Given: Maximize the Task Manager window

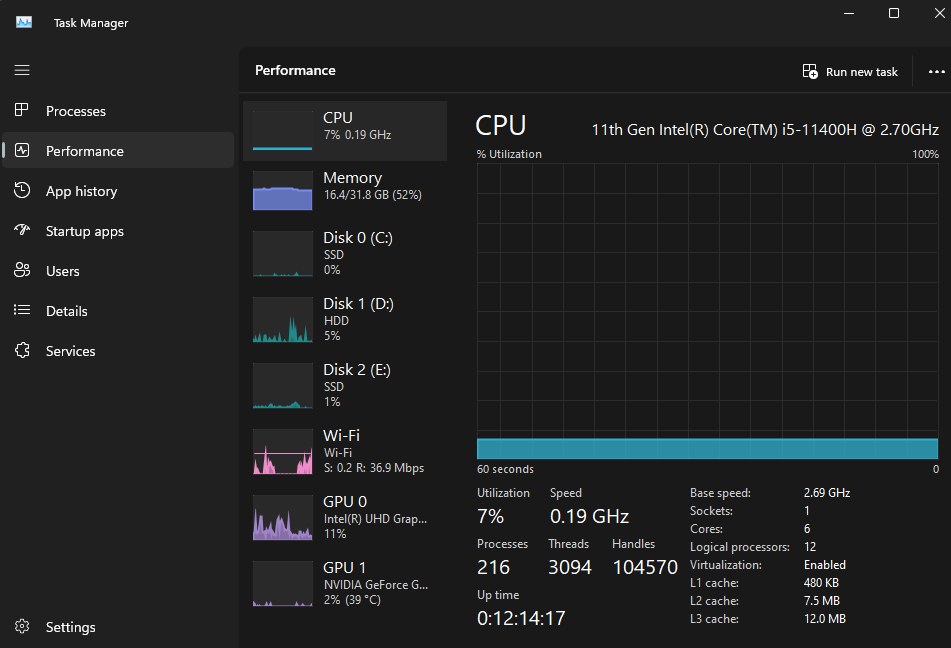Looking at the screenshot, I should (894, 13).
